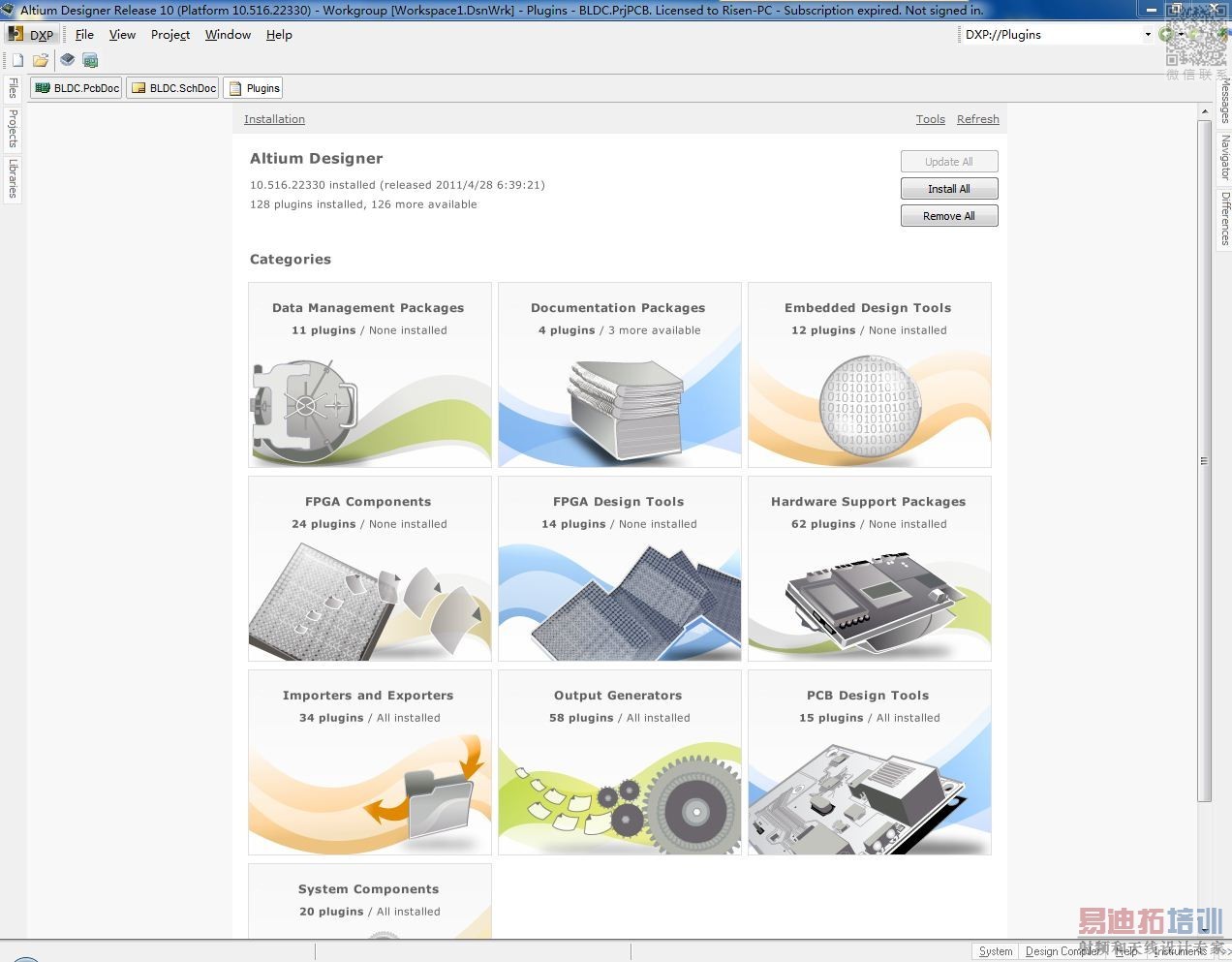This screenshot has height=962, width=1232.
Task: Open the Navigator side panel
Action: (x=1224, y=157)
